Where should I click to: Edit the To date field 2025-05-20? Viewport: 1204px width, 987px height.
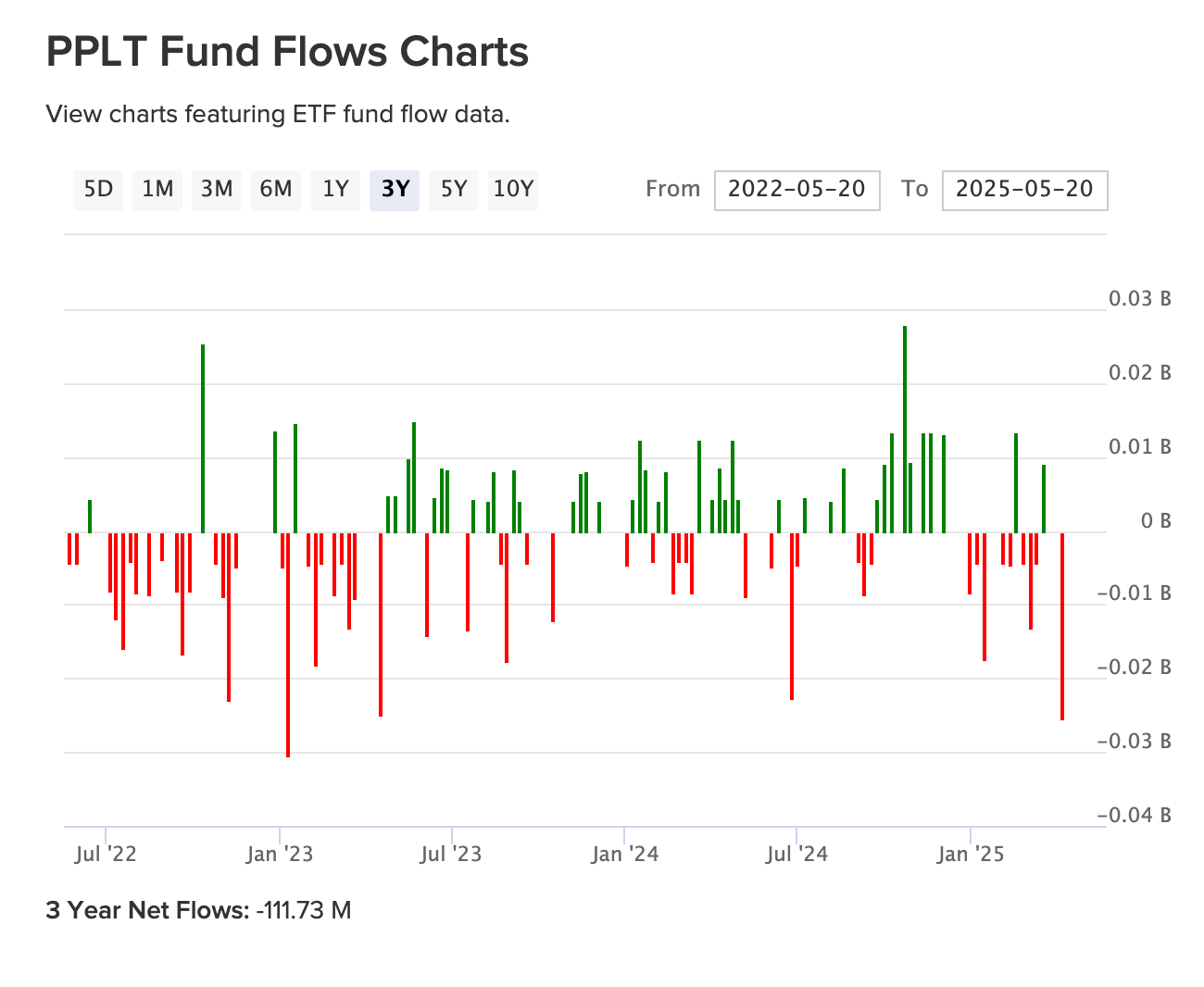click(1024, 190)
